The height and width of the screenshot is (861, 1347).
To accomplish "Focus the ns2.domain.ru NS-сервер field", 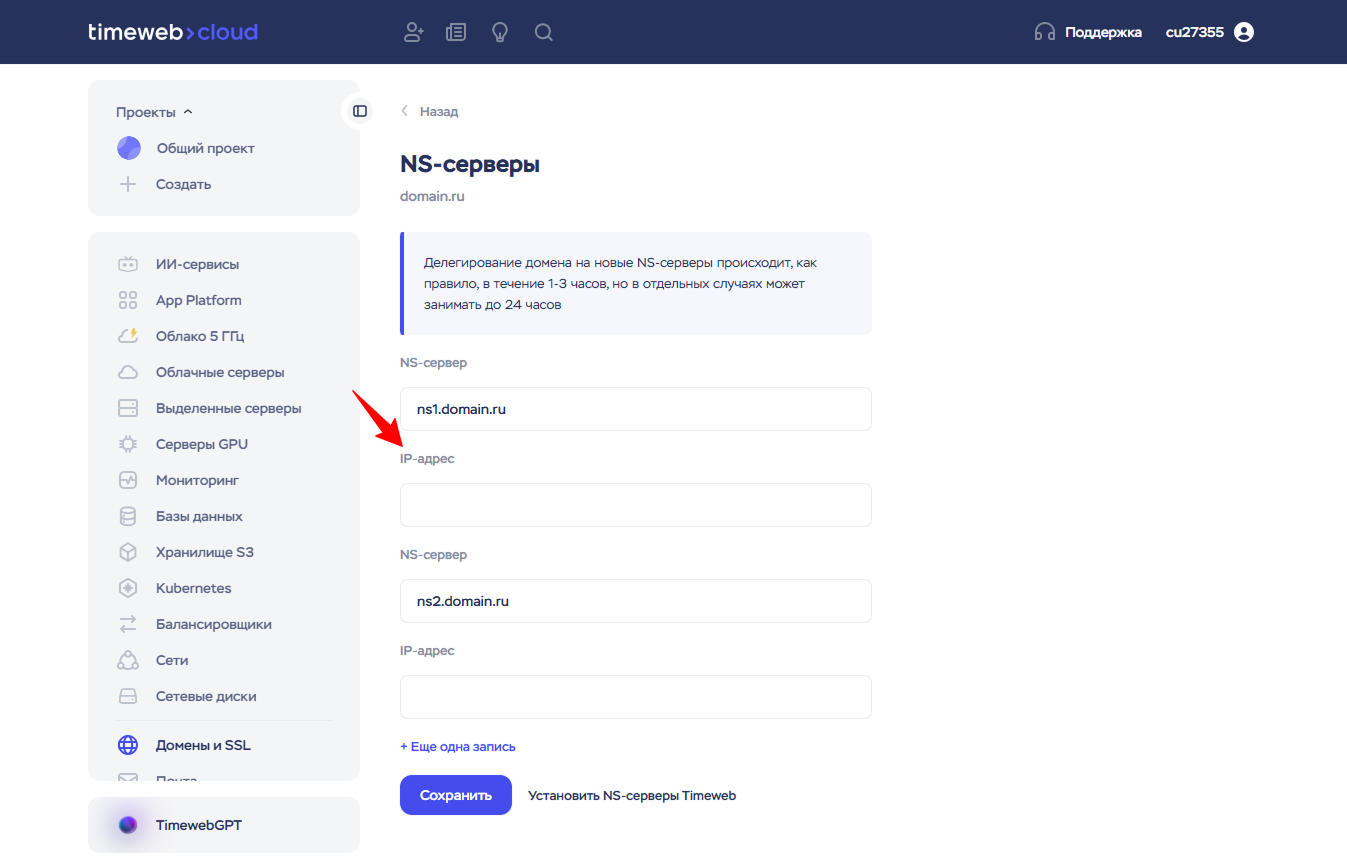I will click(x=636, y=601).
